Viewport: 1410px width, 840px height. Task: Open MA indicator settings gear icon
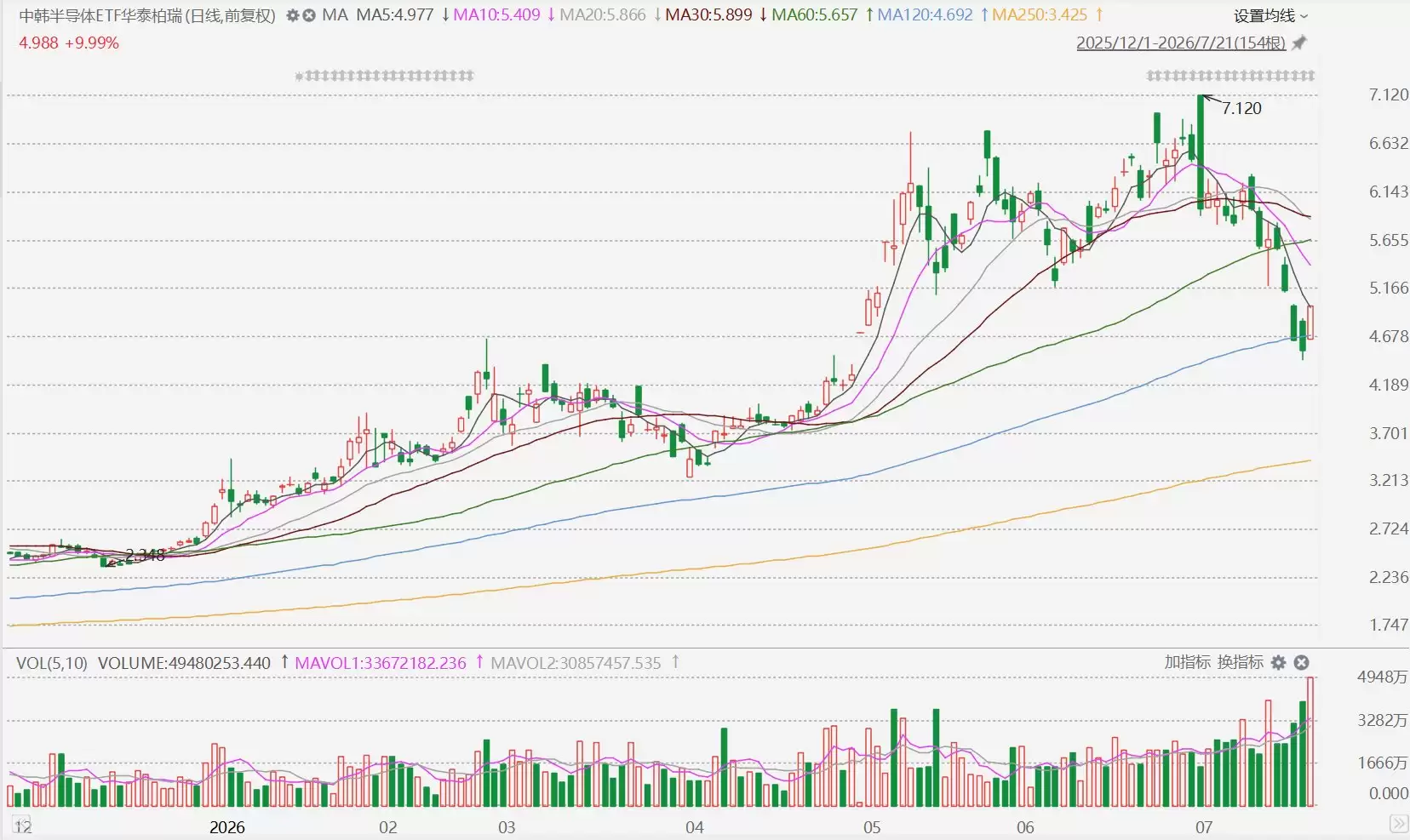(293, 15)
